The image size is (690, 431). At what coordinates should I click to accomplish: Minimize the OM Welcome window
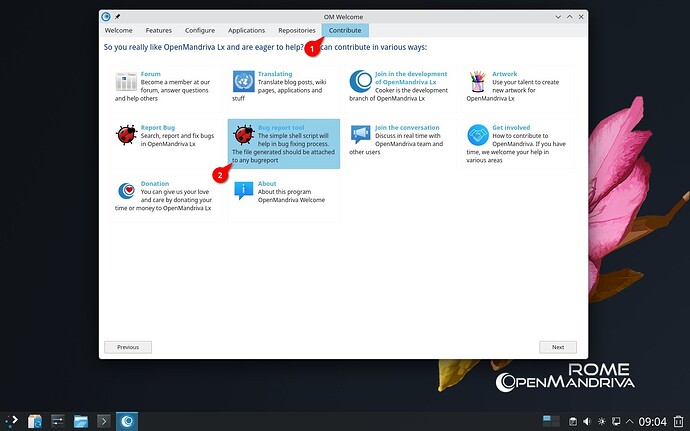(558, 17)
